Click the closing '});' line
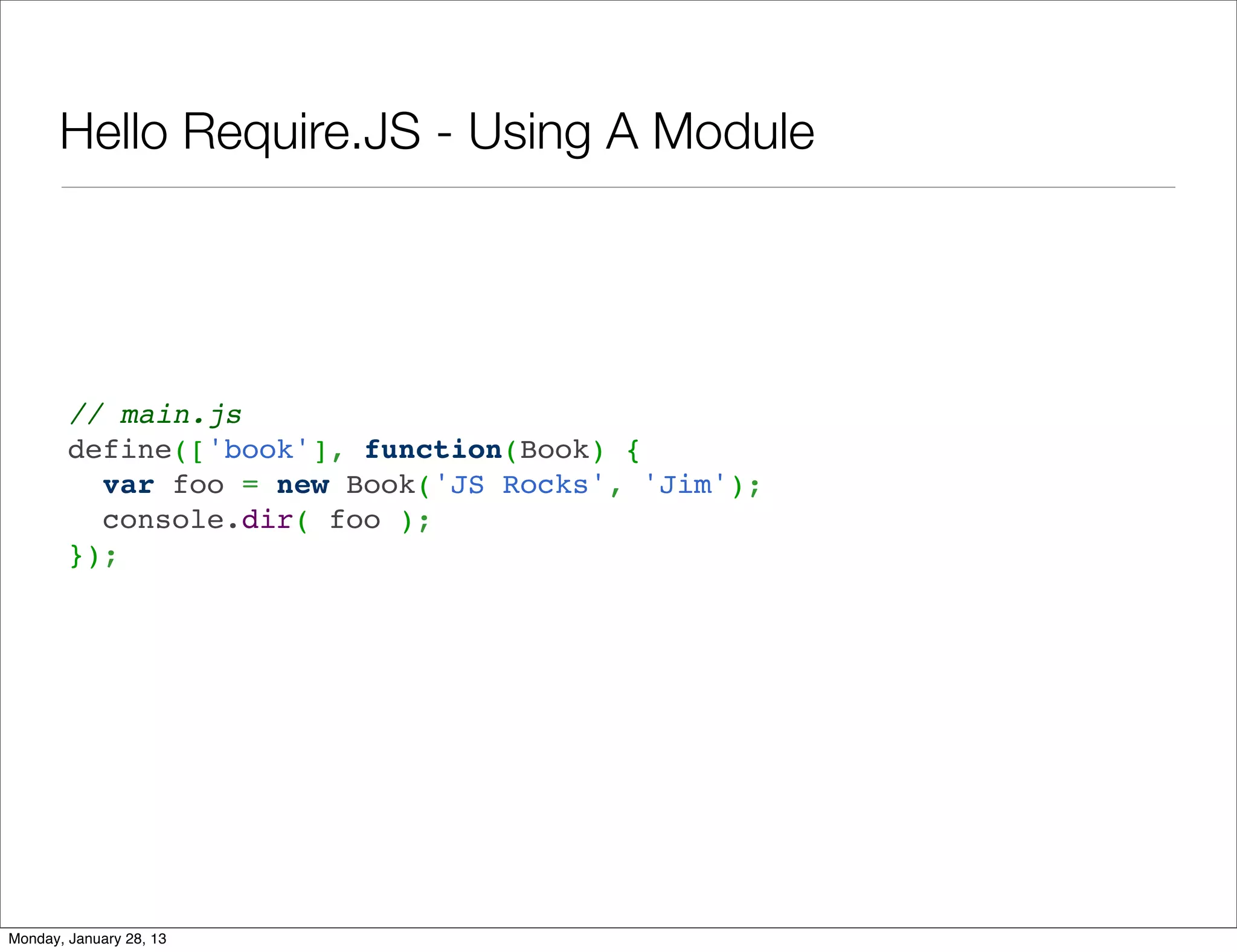 [93, 556]
